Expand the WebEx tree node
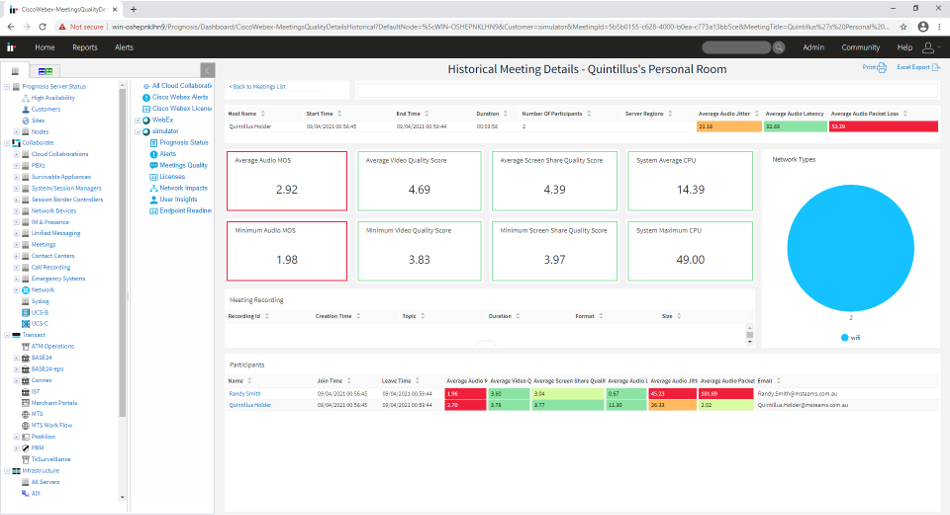The width and height of the screenshot is (950, 515). pyautogui.click(x=138, y=119)
